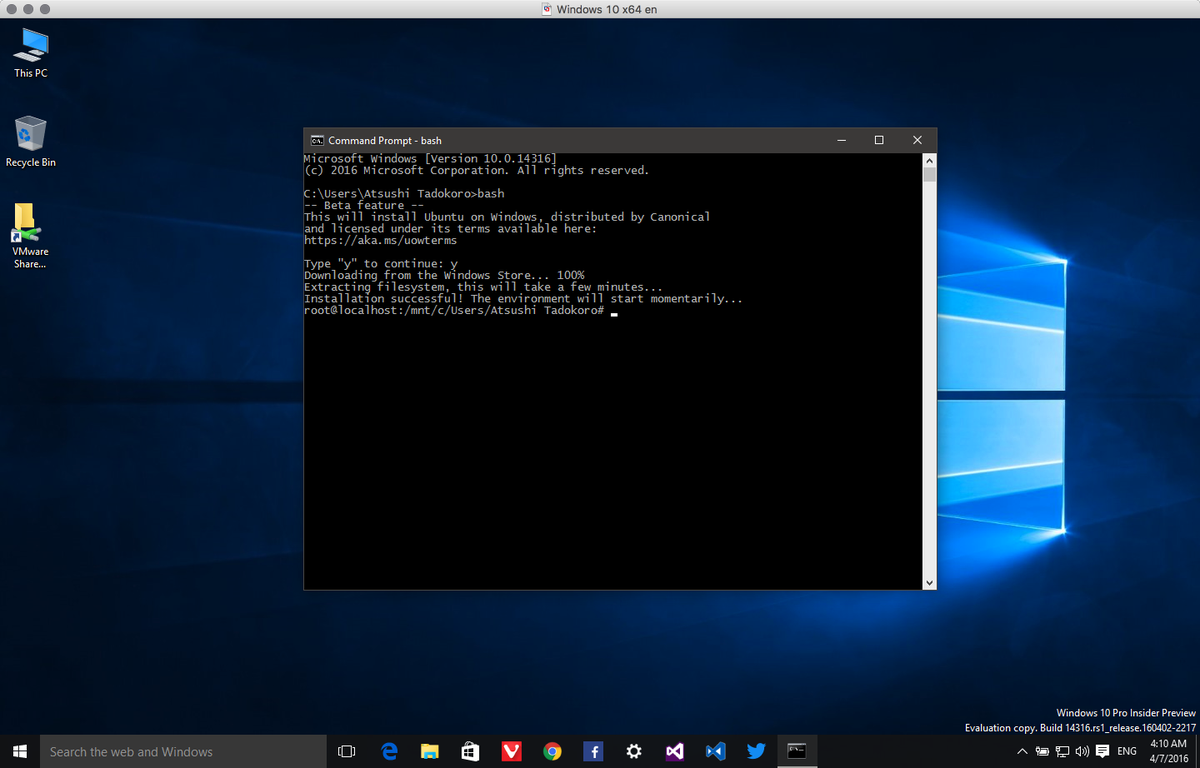
Task: Click the 'Installation successful!' console line
Action: point(523,299)
